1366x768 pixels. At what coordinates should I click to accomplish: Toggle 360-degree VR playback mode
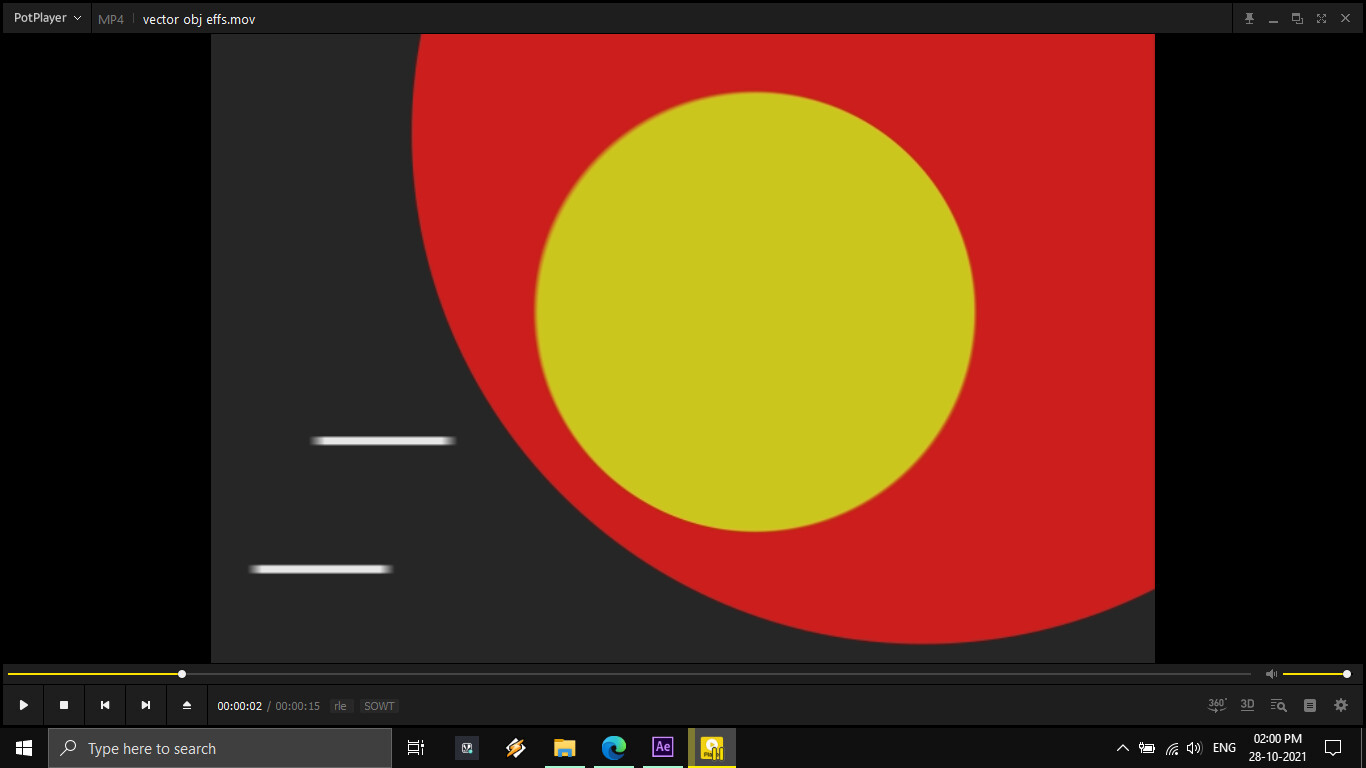click(1215, 705)
